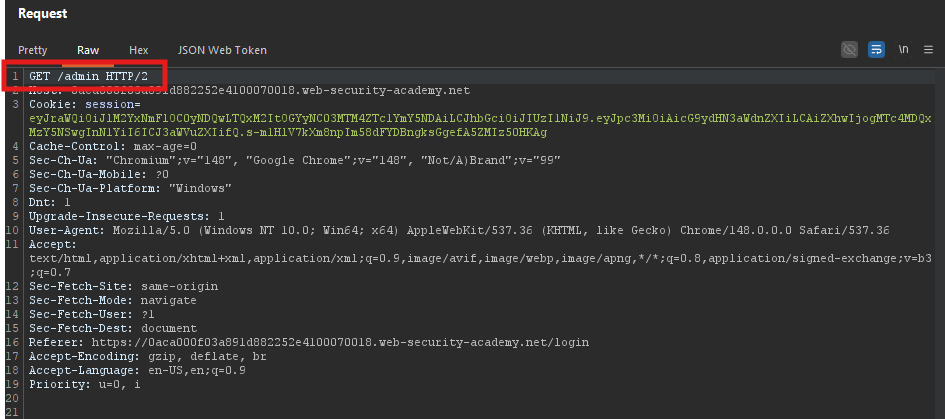
Task: Click the User-Agent Mozilla/5.0 header line
Action: coord(459,230)
